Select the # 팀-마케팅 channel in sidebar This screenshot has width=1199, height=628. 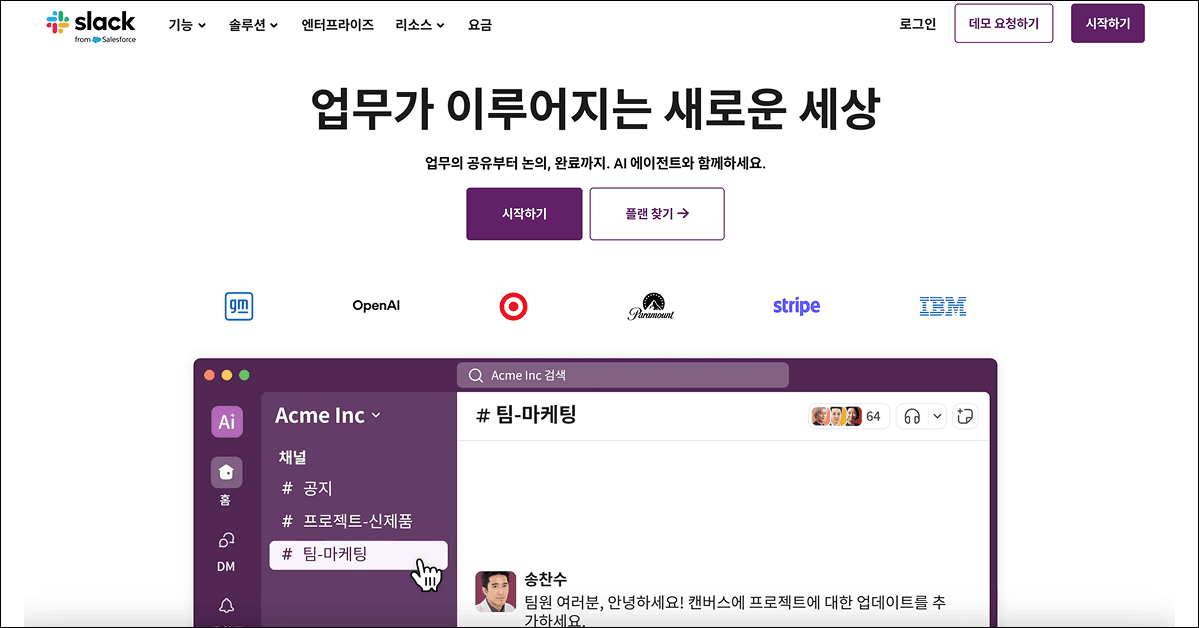pyautogui.click(x=358, y=555)
